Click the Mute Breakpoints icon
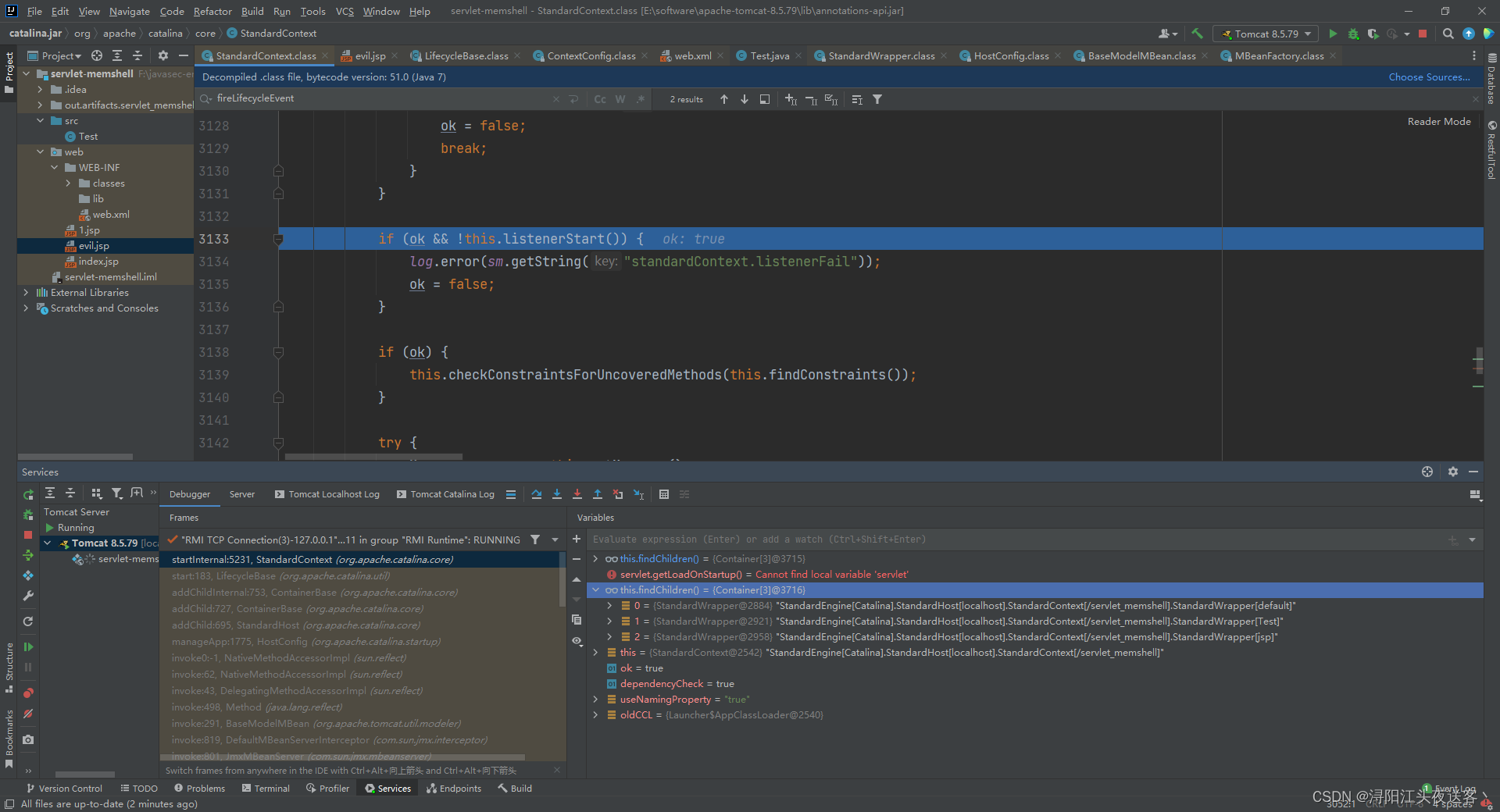The width and height of the screenshot is (1500, 812). click(x=28, y=714)
